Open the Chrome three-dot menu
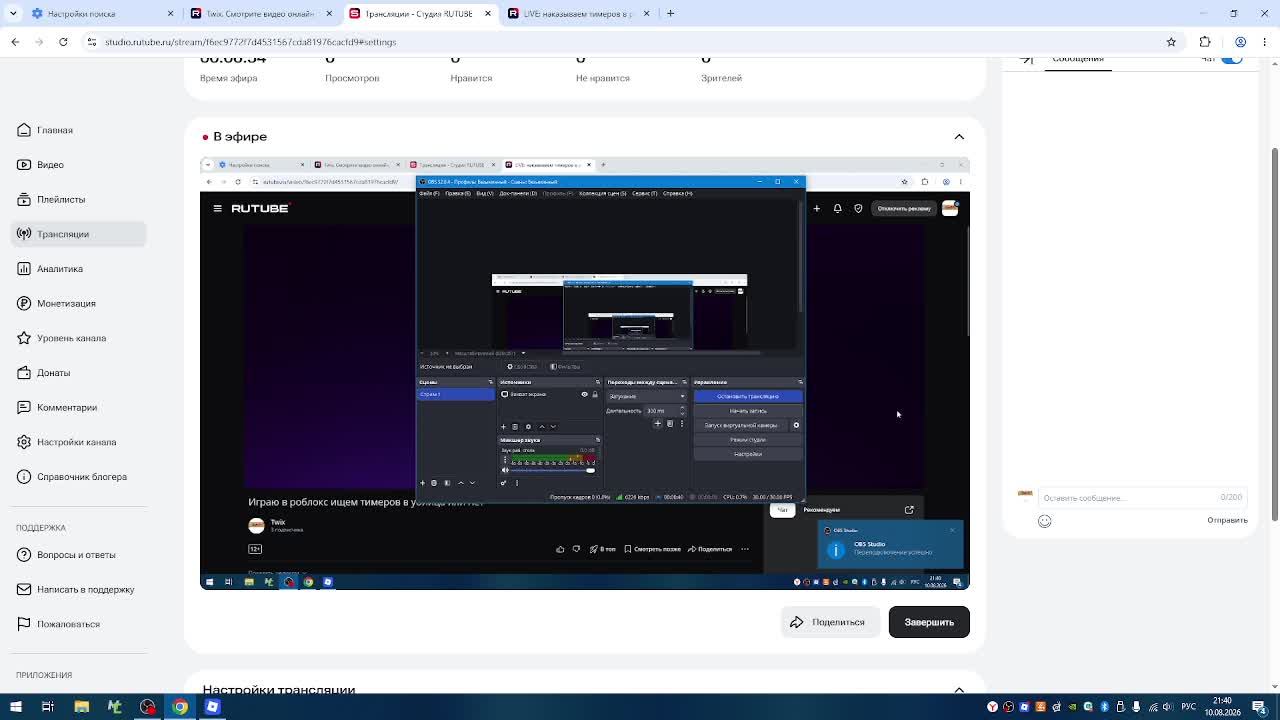1280x720 pixels. point(1265,42)
